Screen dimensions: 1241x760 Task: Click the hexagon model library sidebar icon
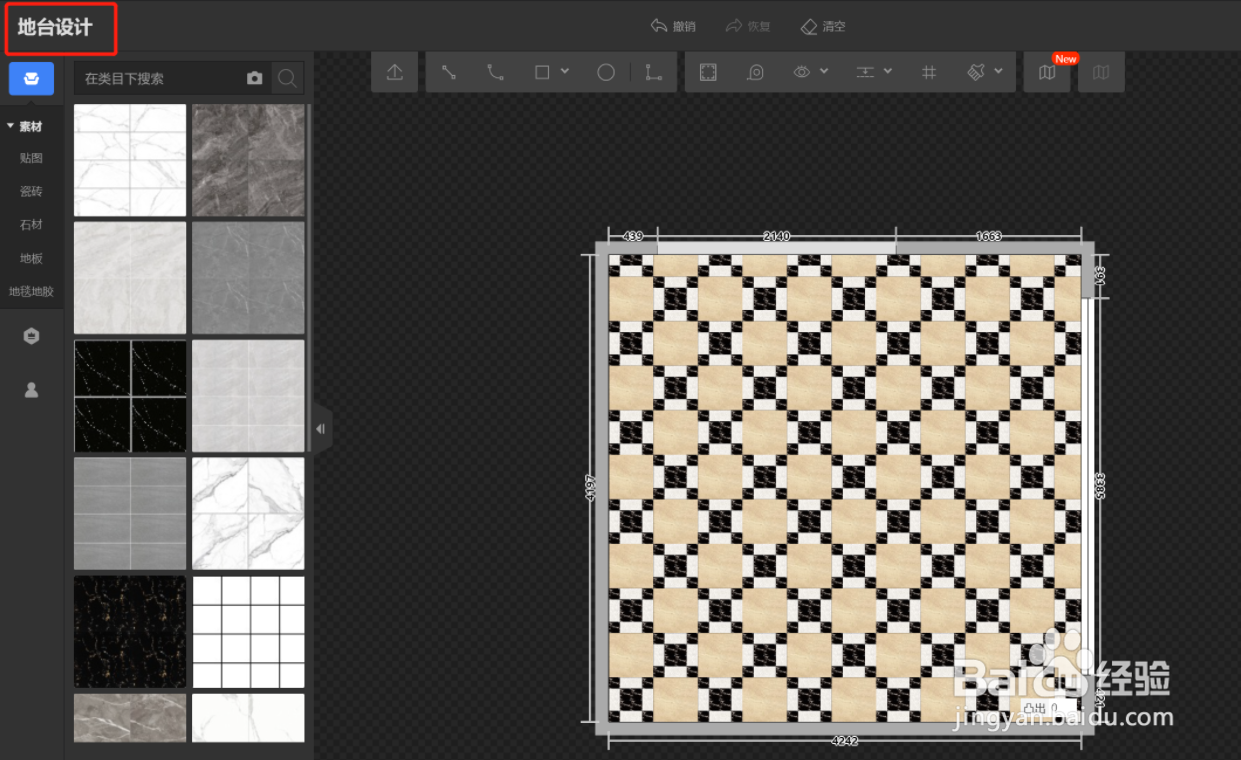tap(31, 337)
